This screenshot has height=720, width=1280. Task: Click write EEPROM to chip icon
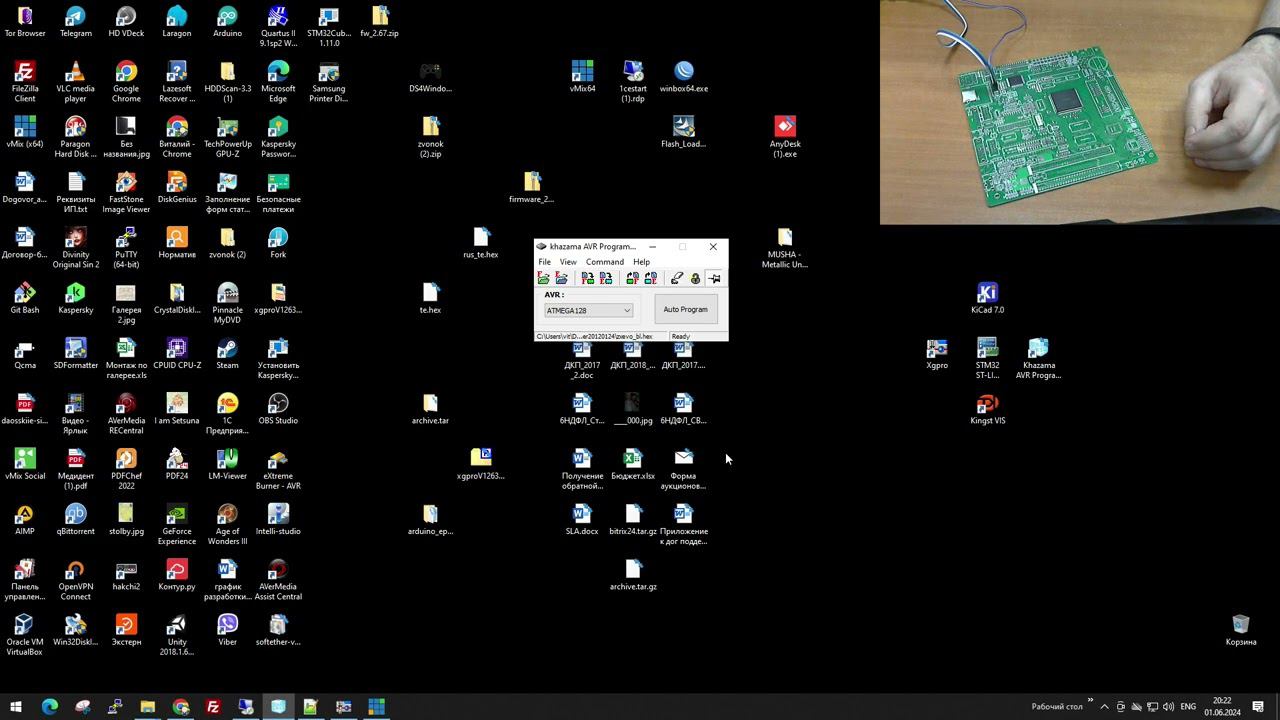tap(605, 279)
